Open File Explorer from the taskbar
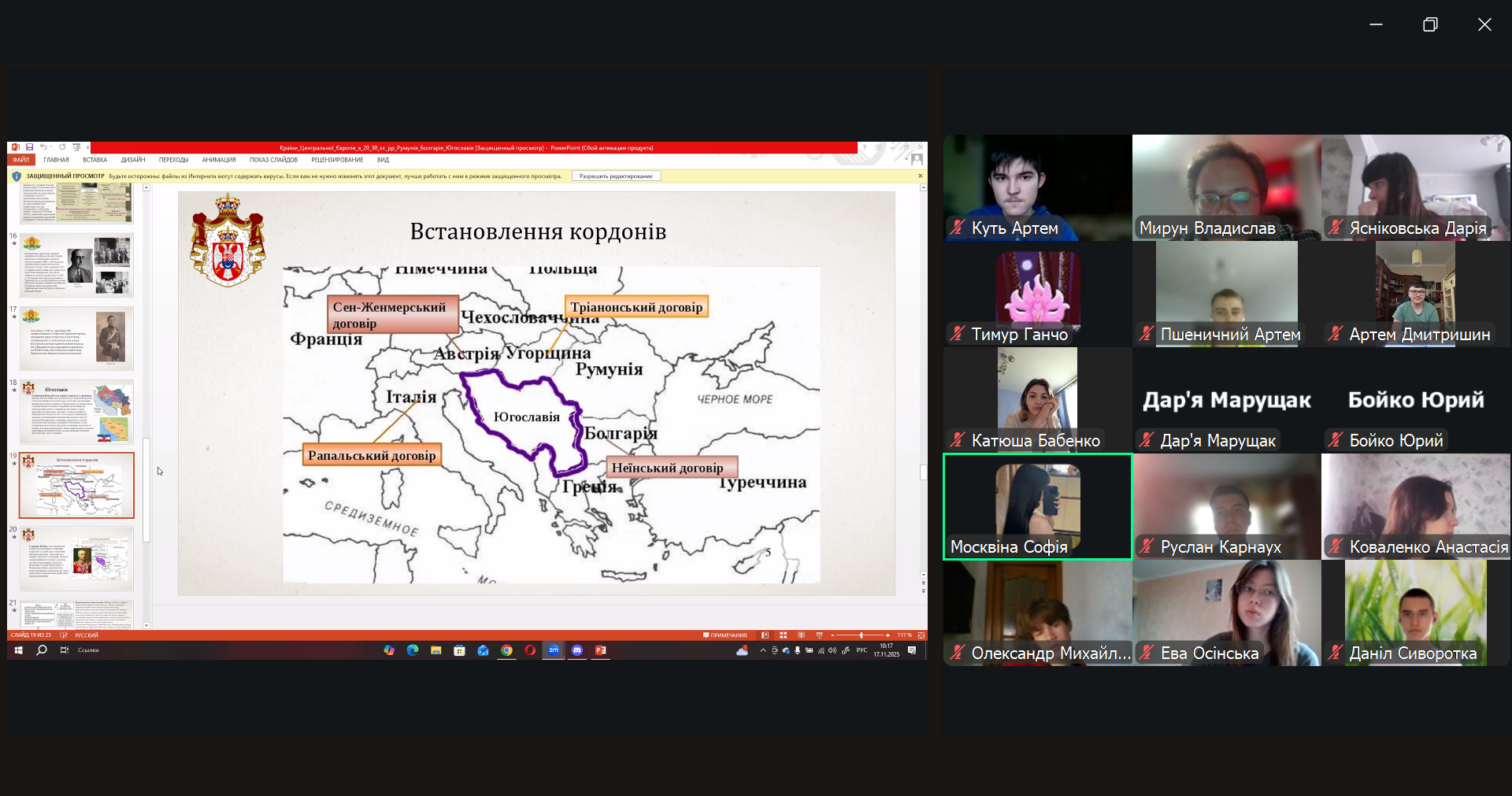This screenshot has width=1512, height=796. (435, 650)
